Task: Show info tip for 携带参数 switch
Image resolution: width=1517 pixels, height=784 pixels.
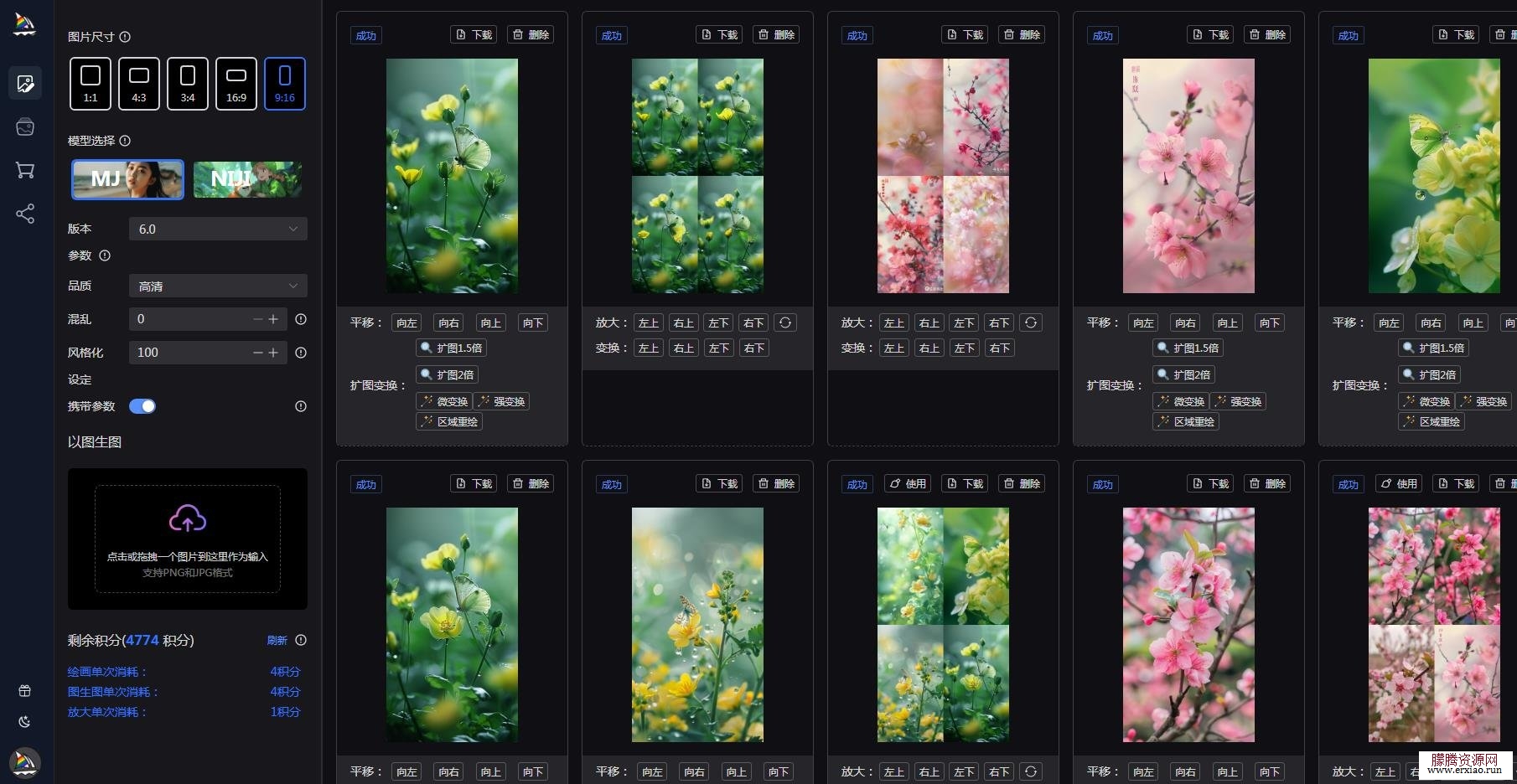Action: click(x=301, y=406)
